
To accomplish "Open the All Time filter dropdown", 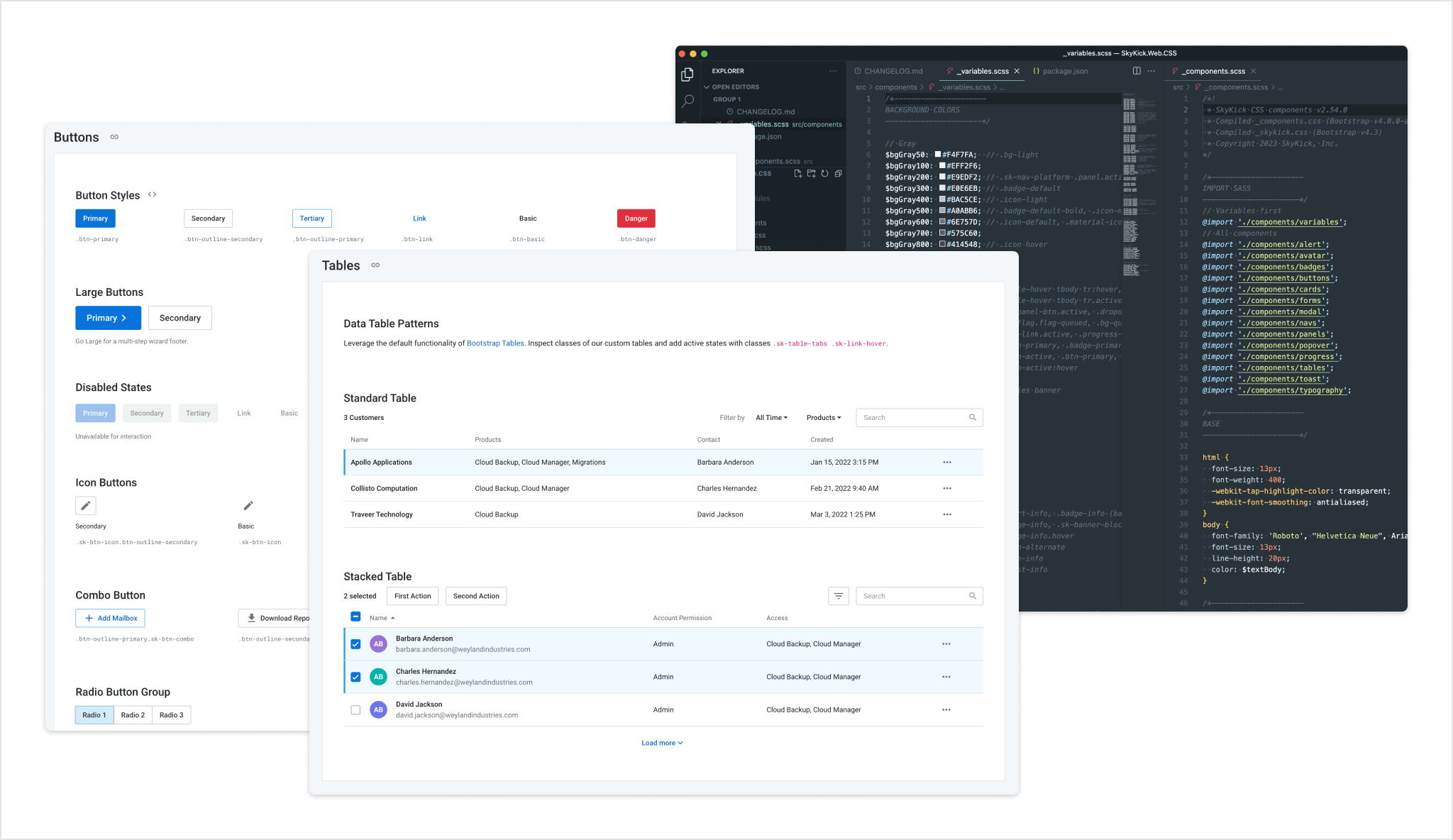I will (x=771, y=417).
